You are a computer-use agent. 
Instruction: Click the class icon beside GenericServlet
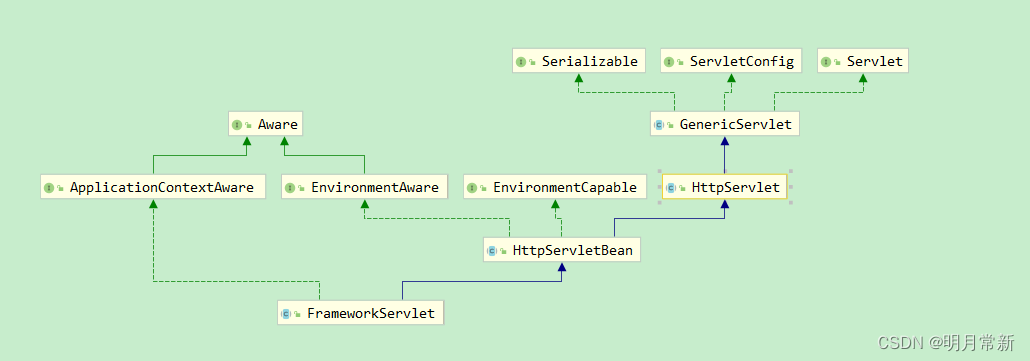click(659, 125)
